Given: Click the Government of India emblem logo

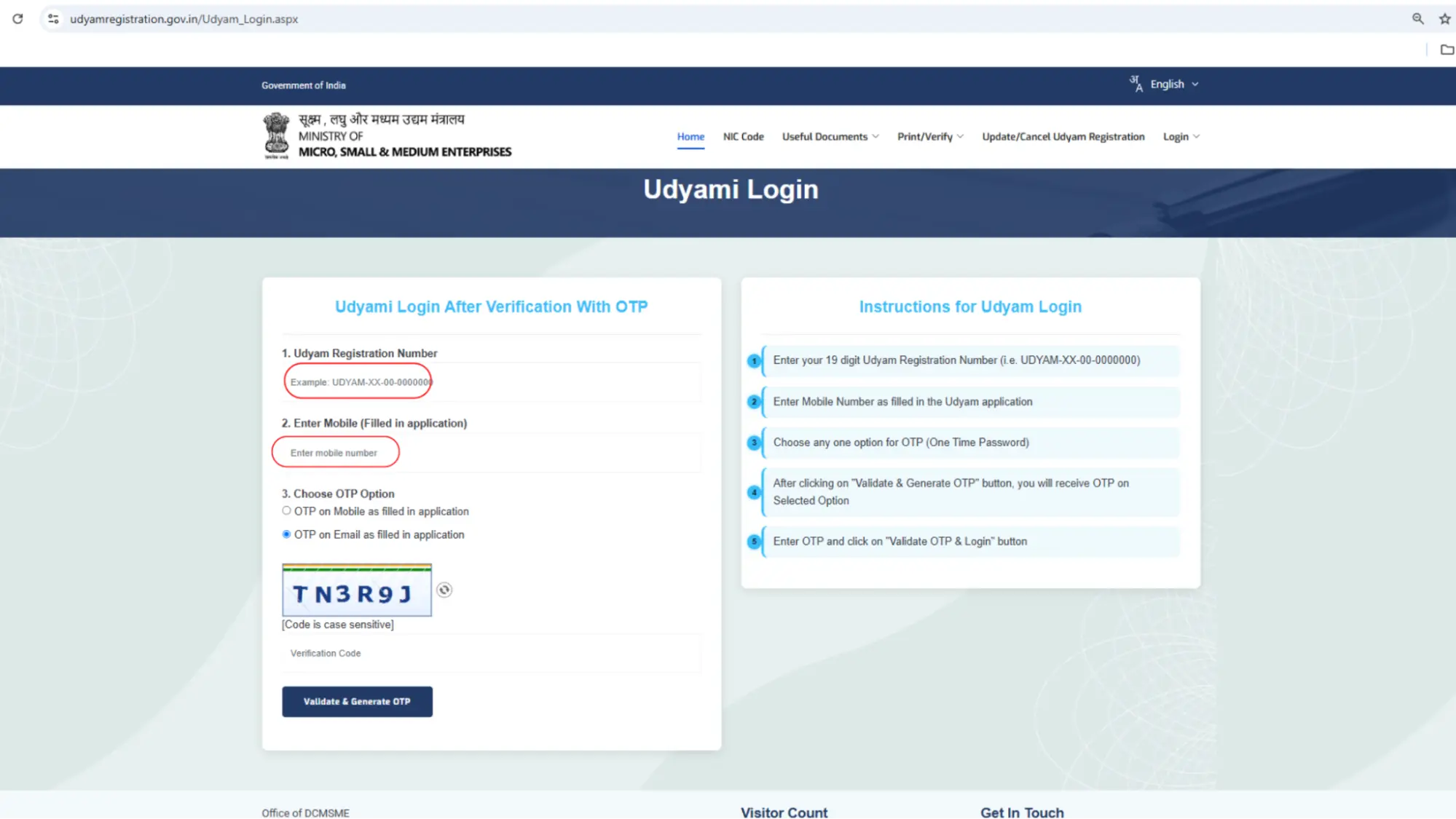Looking at the screenshot, I should pos(276,136).
